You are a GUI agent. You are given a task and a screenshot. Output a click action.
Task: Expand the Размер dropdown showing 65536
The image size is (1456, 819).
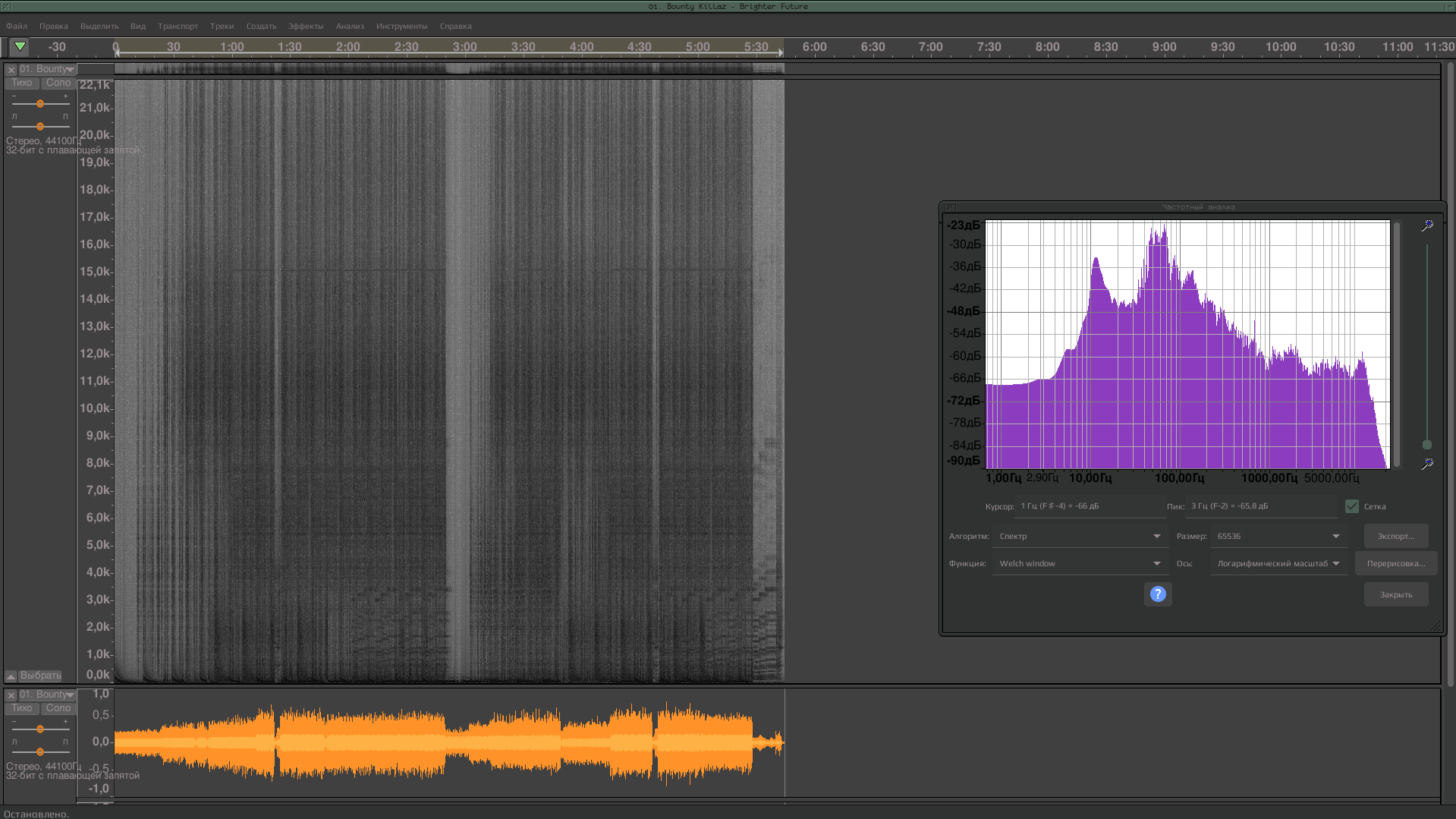(1279, 536)
